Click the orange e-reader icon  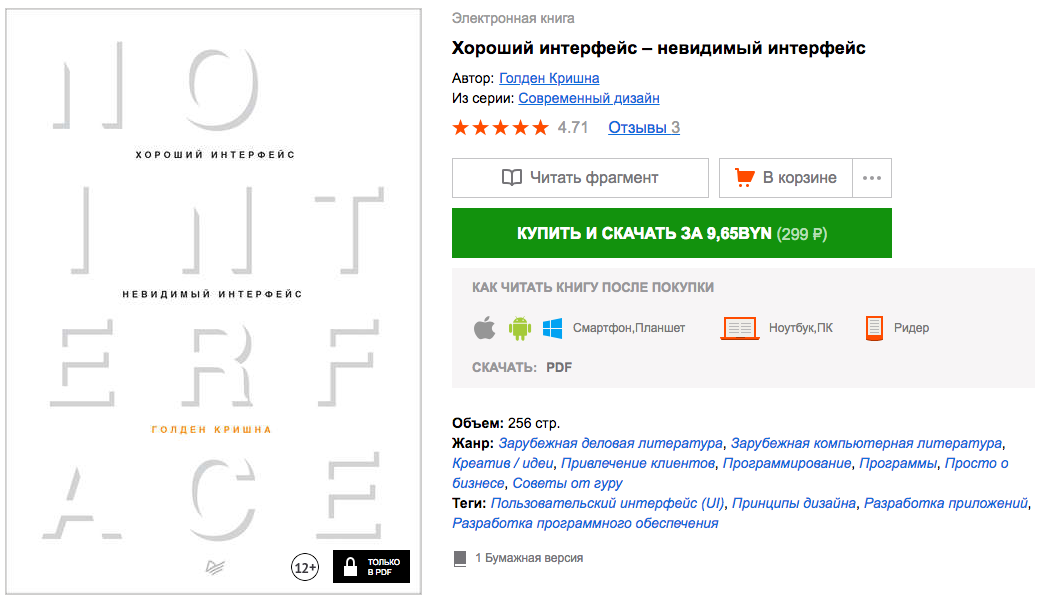click(x=874, y=327)
